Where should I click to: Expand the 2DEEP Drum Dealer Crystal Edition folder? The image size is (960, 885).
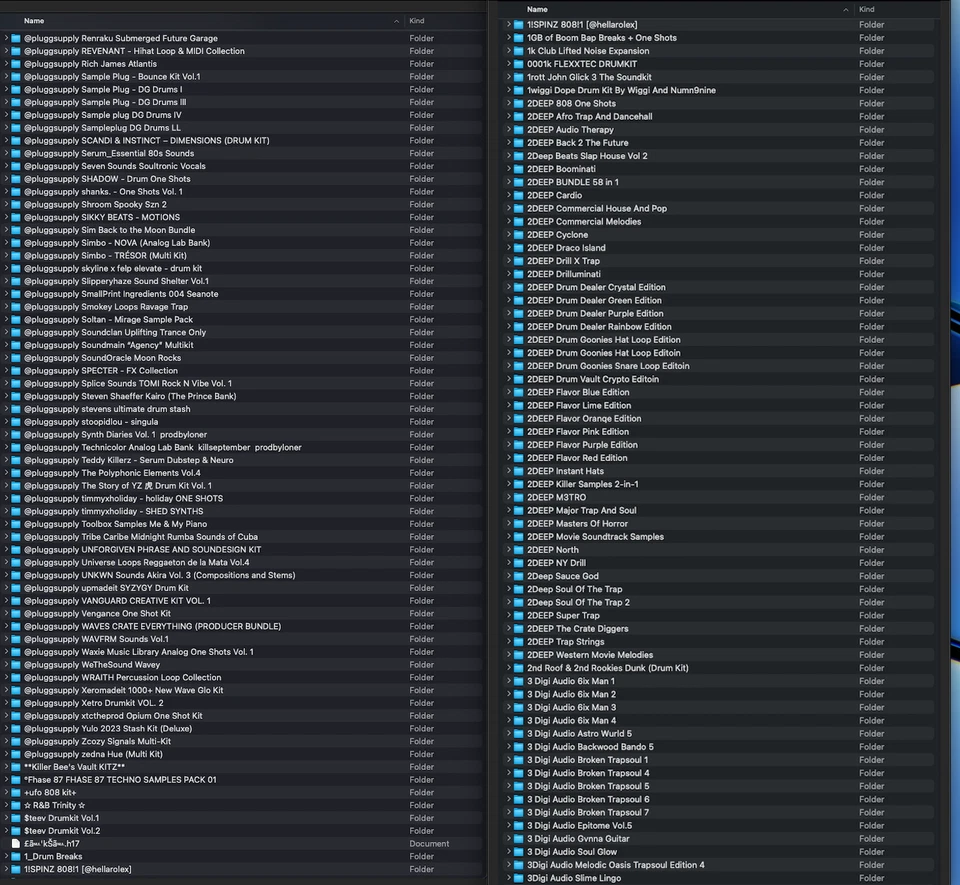coord(508,287)
